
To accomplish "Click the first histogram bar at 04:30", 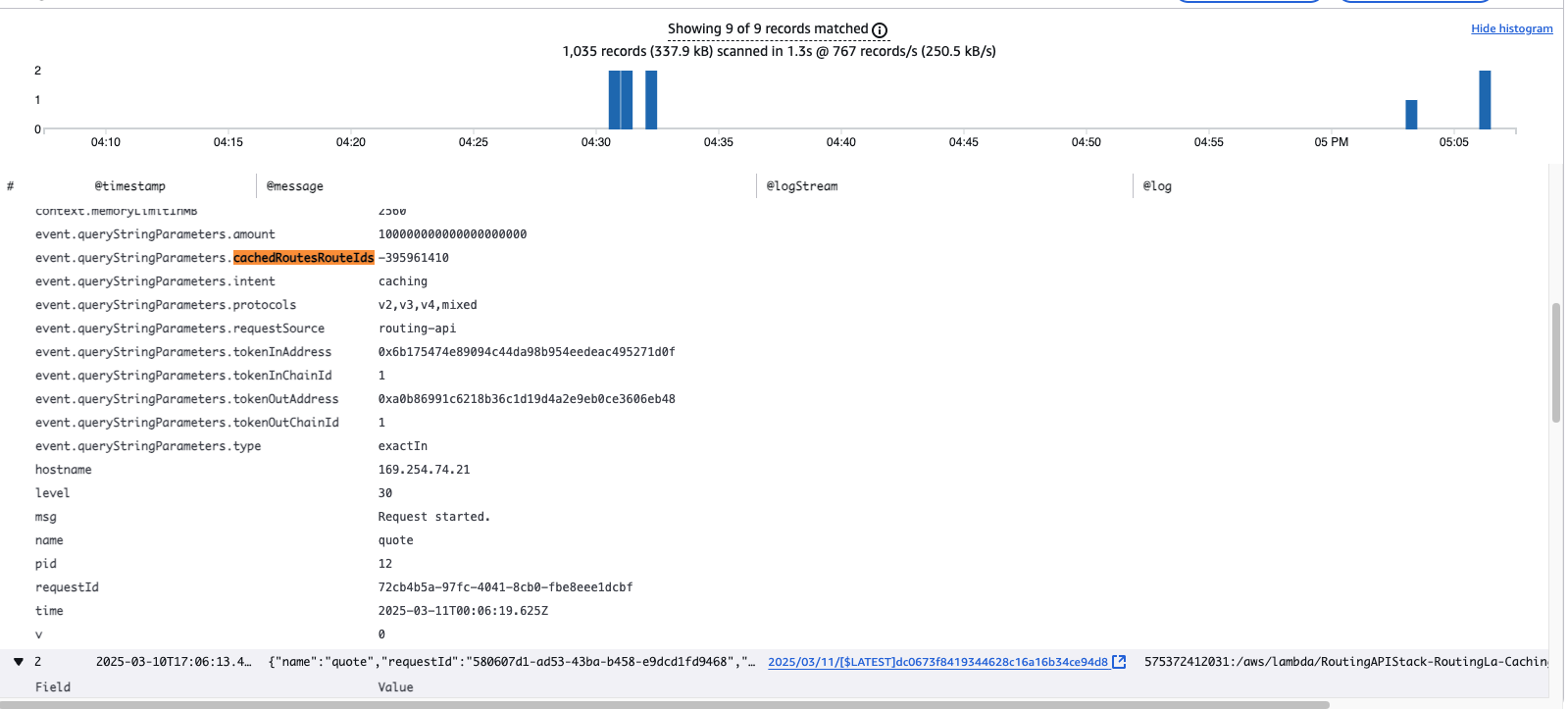I will click(614, 100).
